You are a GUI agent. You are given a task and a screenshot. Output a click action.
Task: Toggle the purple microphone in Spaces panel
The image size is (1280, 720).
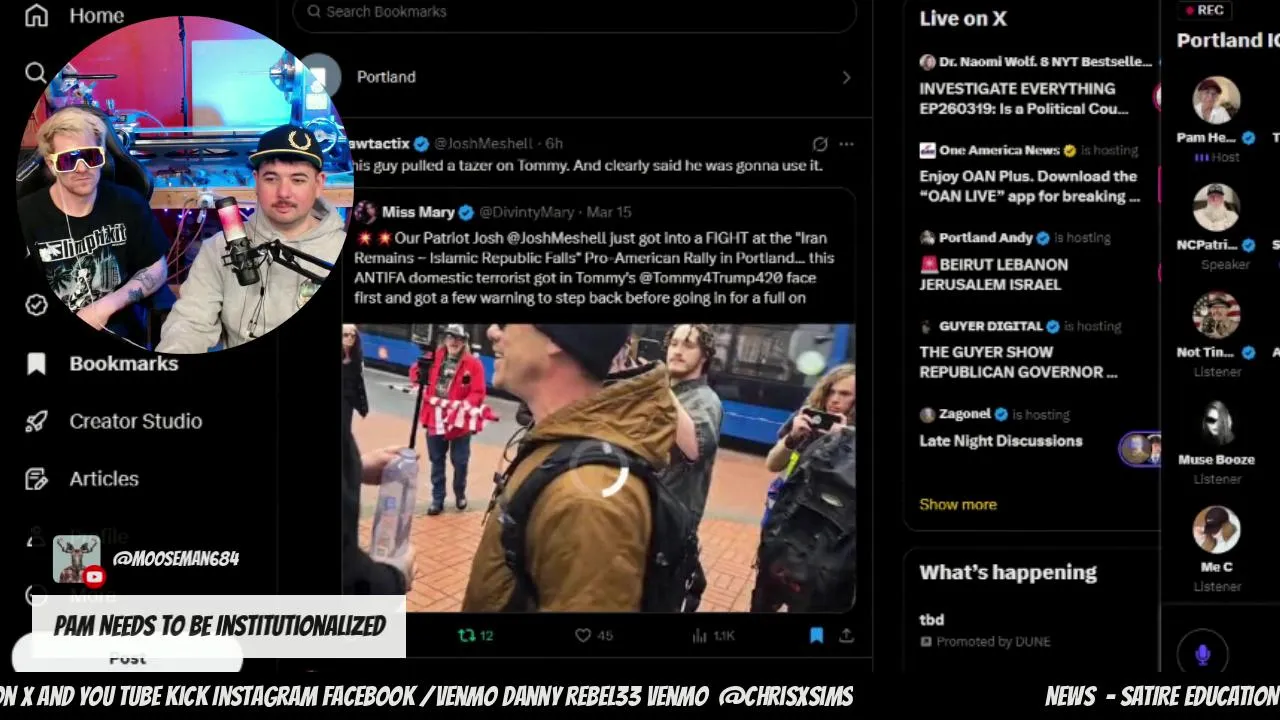point(1202,654)
